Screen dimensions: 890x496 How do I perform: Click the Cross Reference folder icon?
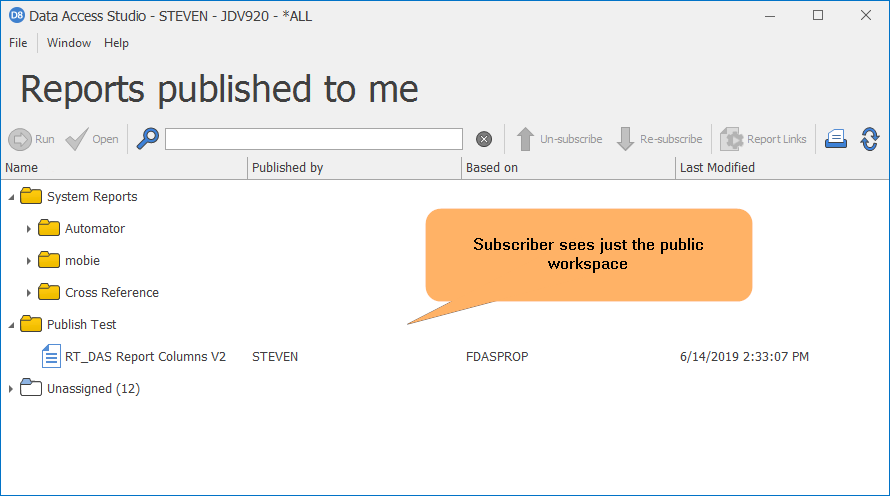tap(49, 292)
